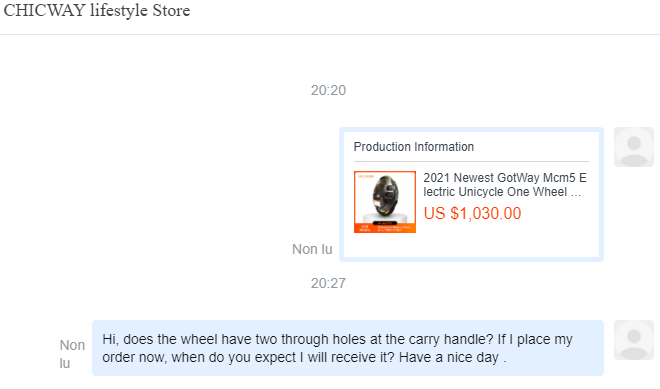The width and height of the screenshot is (660, 389).
Task: Click the avatar next to the text message
Action: (x=633, y=340)
